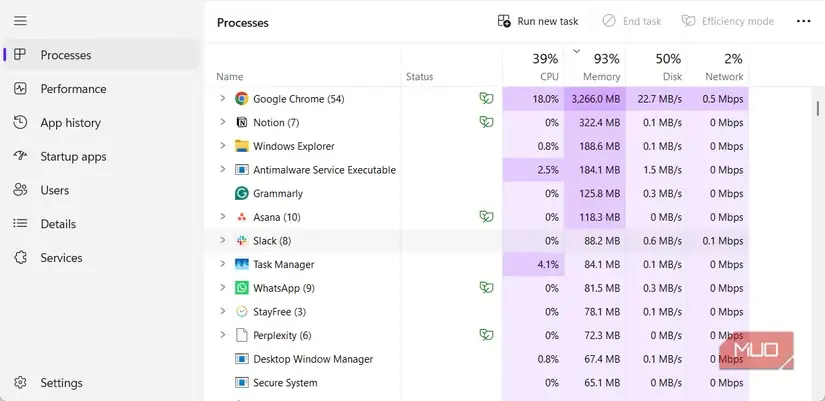Expand the Slack (8) process group

click(x=223, y=240)
